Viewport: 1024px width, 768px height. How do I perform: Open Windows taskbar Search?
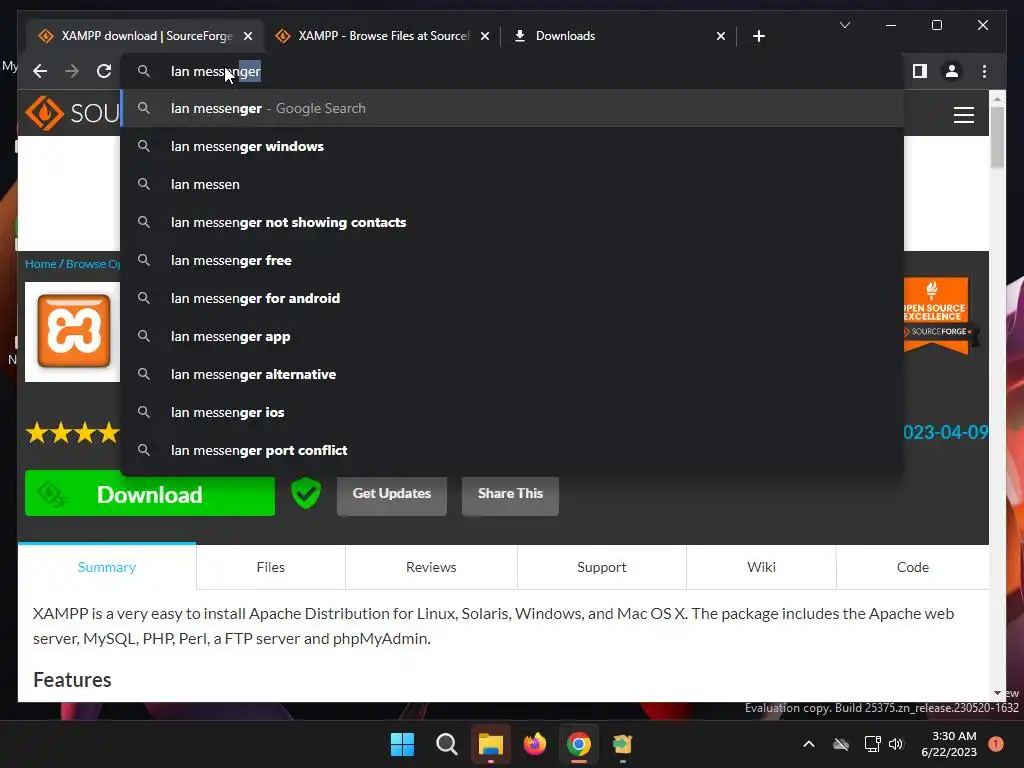[447, 744]
